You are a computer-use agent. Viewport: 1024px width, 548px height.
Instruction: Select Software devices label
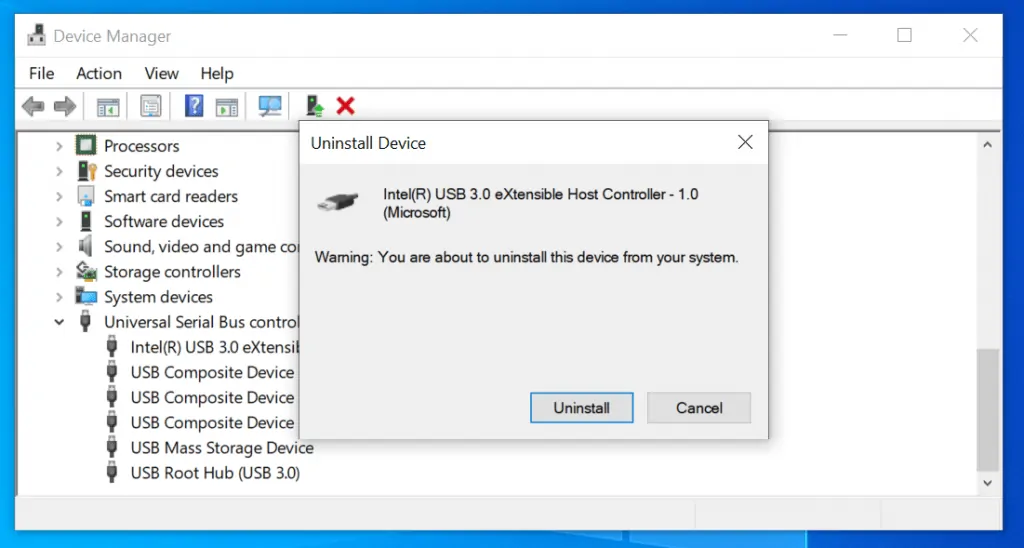click(164, 221)
